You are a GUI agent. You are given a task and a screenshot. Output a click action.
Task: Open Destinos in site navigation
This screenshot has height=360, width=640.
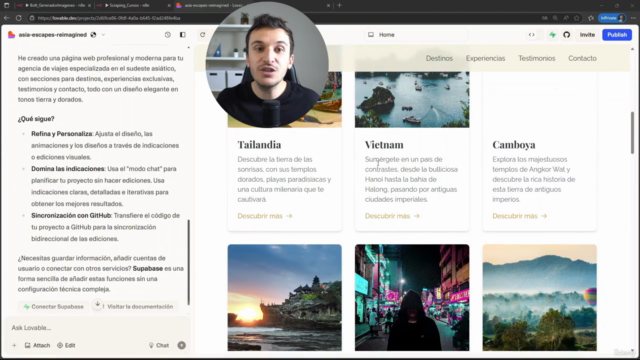coord(439,58)
